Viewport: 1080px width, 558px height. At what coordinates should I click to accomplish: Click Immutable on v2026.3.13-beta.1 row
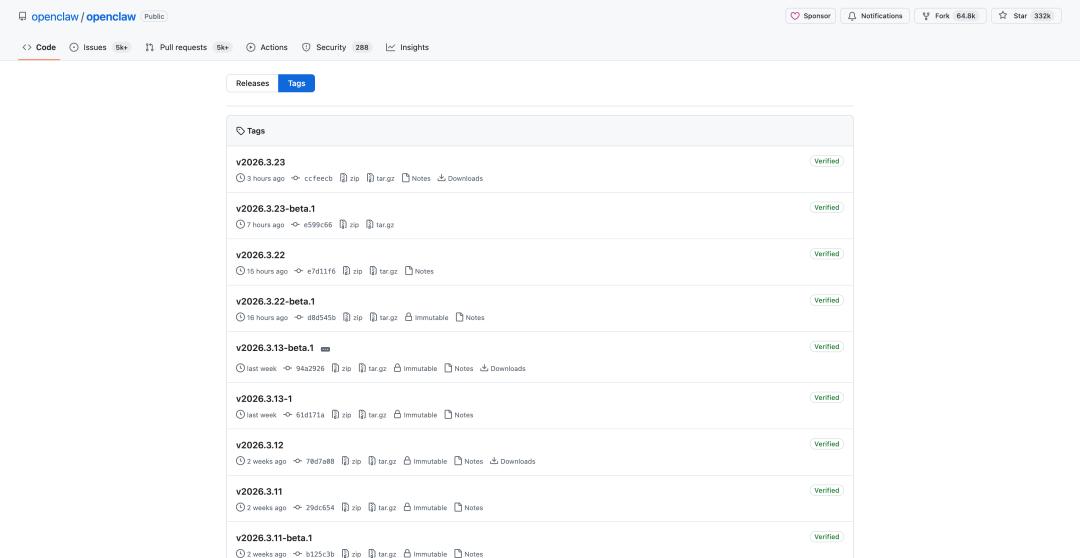[415, 369]
